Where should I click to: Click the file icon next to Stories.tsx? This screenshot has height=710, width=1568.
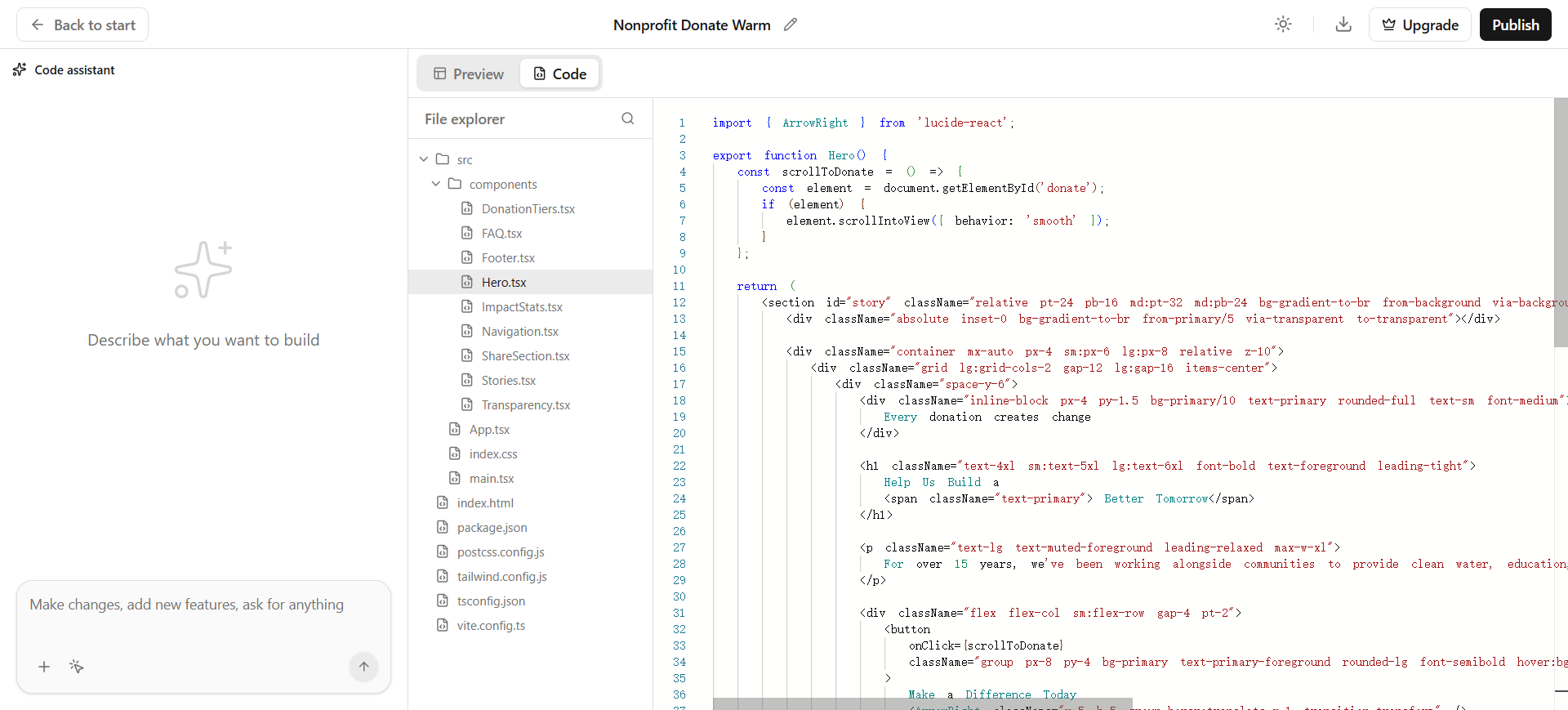coord(467,380)
